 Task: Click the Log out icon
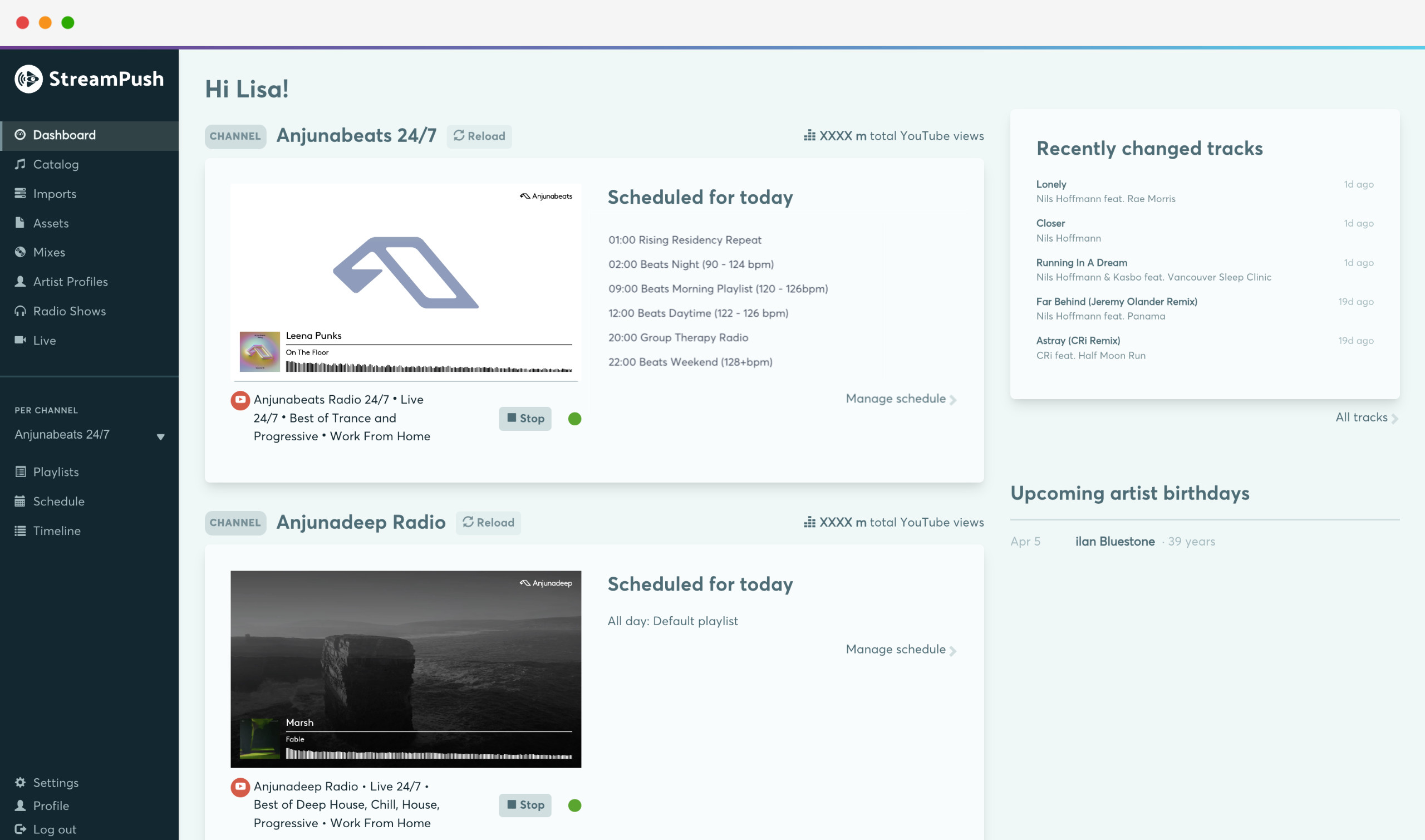21,829
